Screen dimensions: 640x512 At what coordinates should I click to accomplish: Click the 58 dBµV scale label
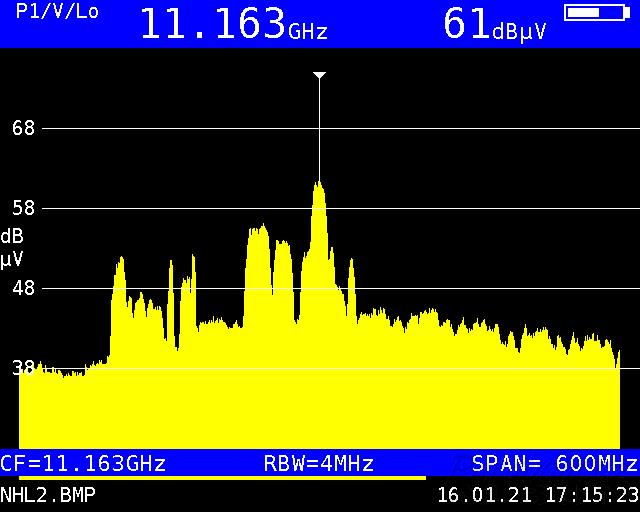(24, 208)
